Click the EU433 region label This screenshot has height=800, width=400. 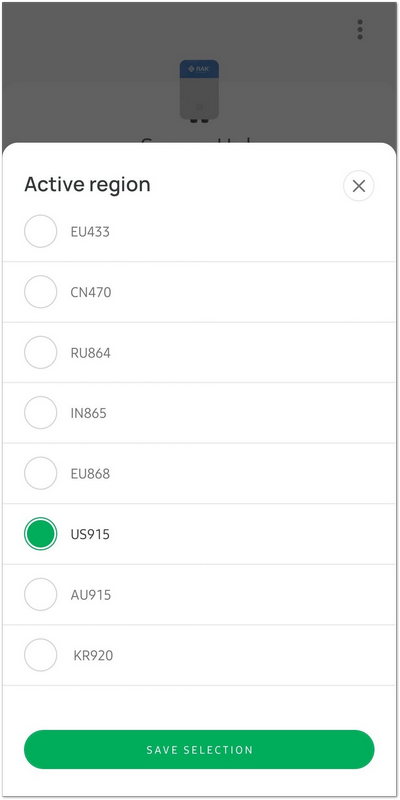(90, 232)
